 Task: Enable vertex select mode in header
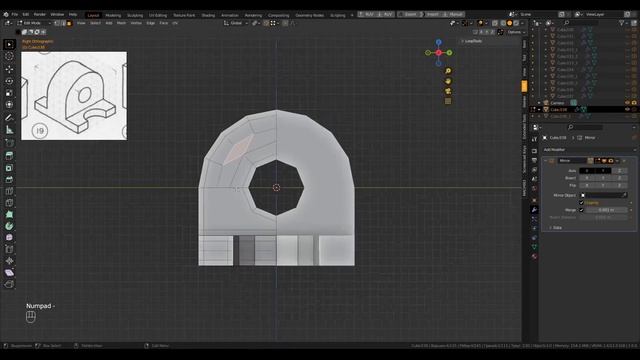pyautogui.click(x=57, y=23)
